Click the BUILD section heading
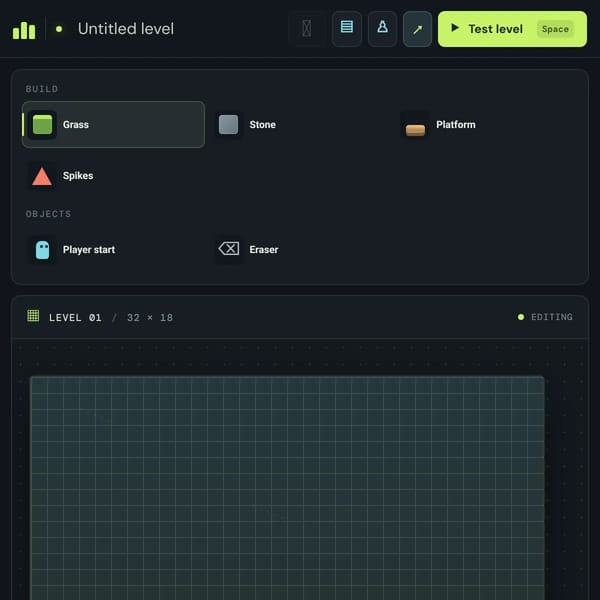 (42, 89)
